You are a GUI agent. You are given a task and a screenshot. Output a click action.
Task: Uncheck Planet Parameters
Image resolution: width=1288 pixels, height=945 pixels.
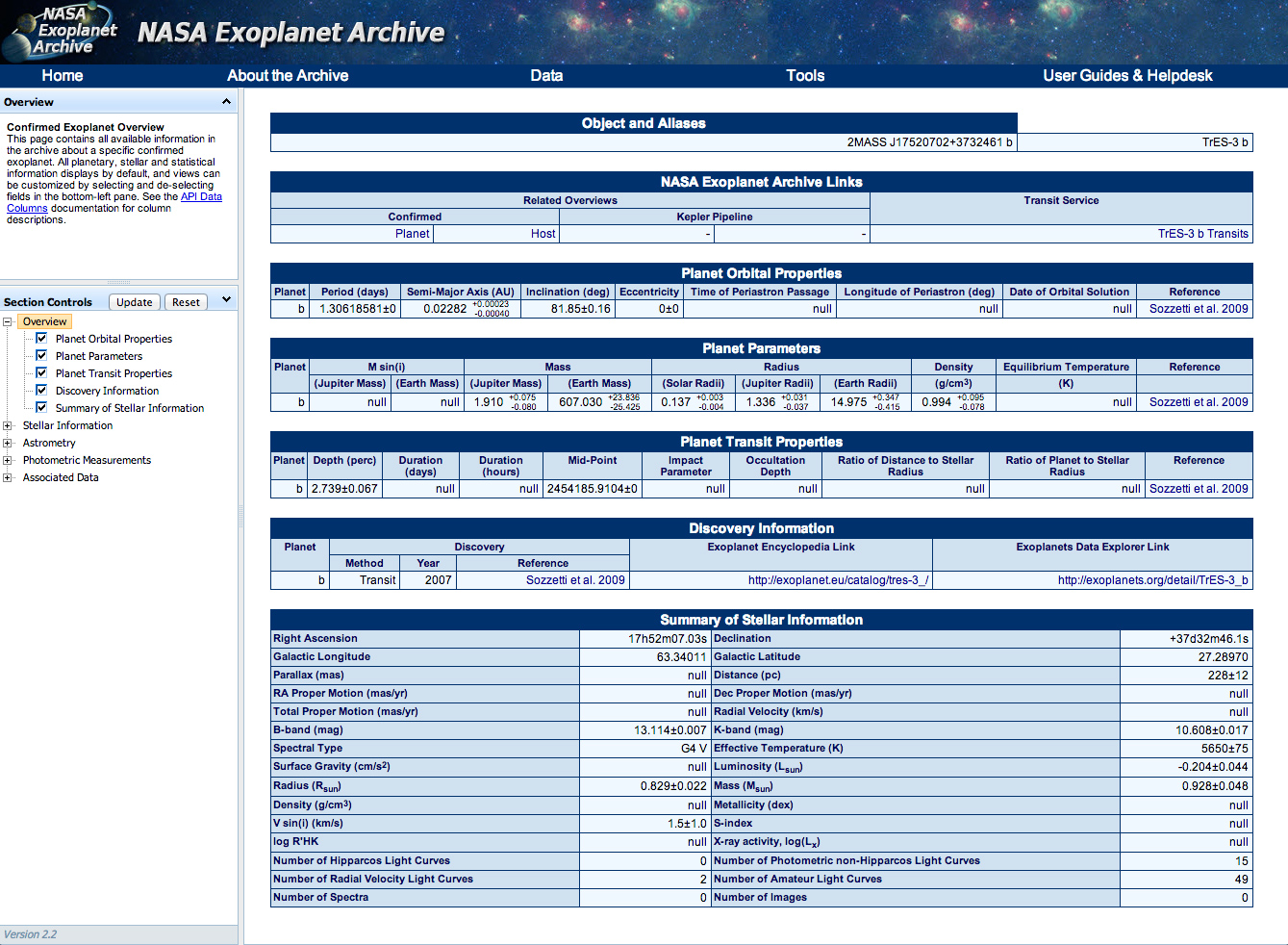click(41, 356)
